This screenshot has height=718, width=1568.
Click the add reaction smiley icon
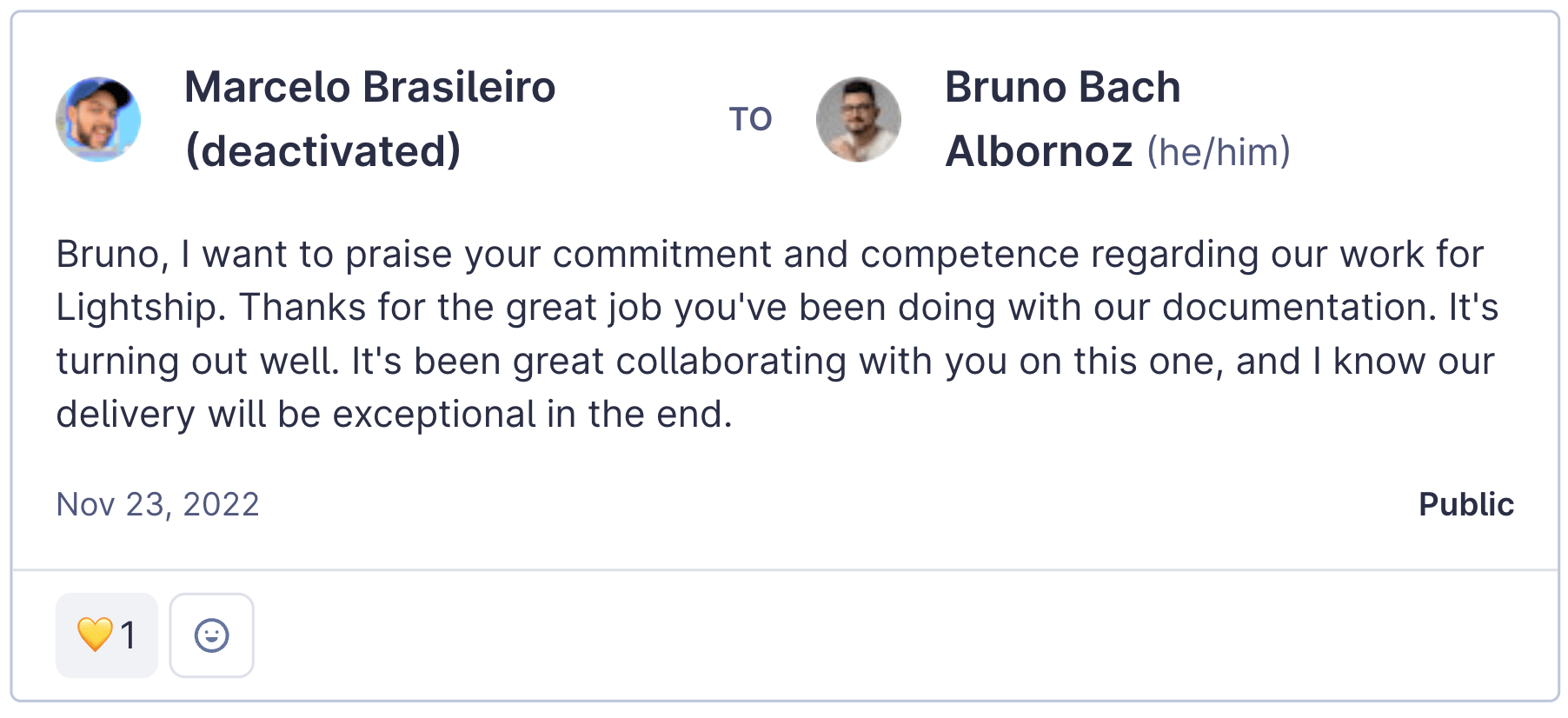[211, 635]
